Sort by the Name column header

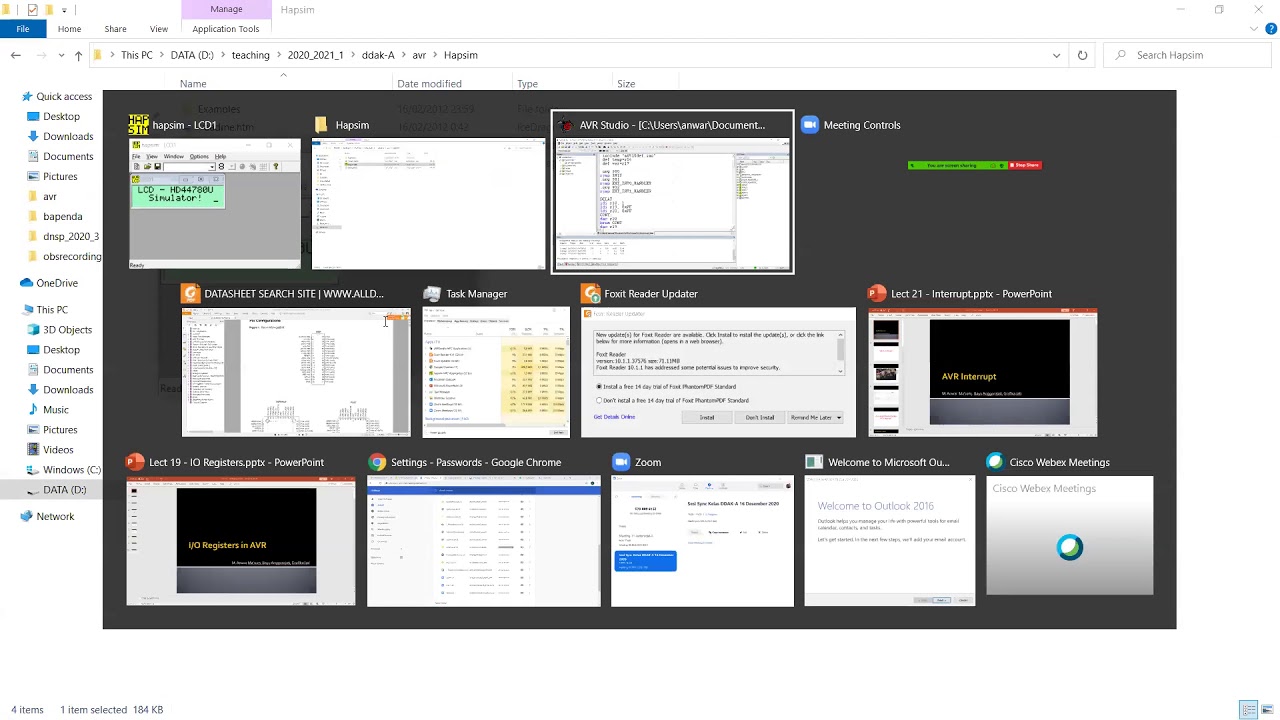click(x=193, y=84)
